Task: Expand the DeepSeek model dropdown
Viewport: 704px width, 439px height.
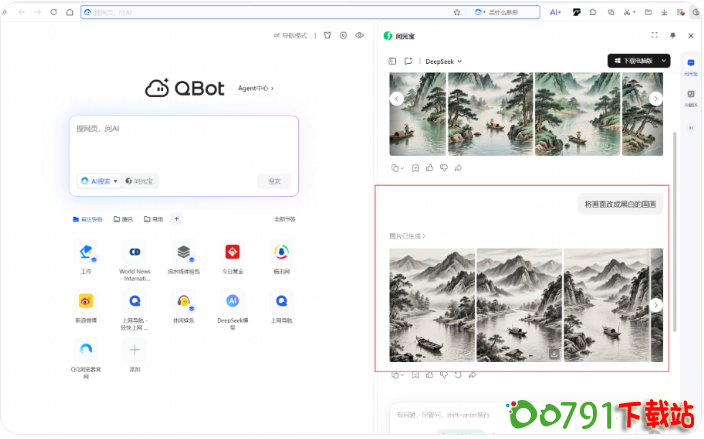Action: pyautogui.click(x=445, y=61)
